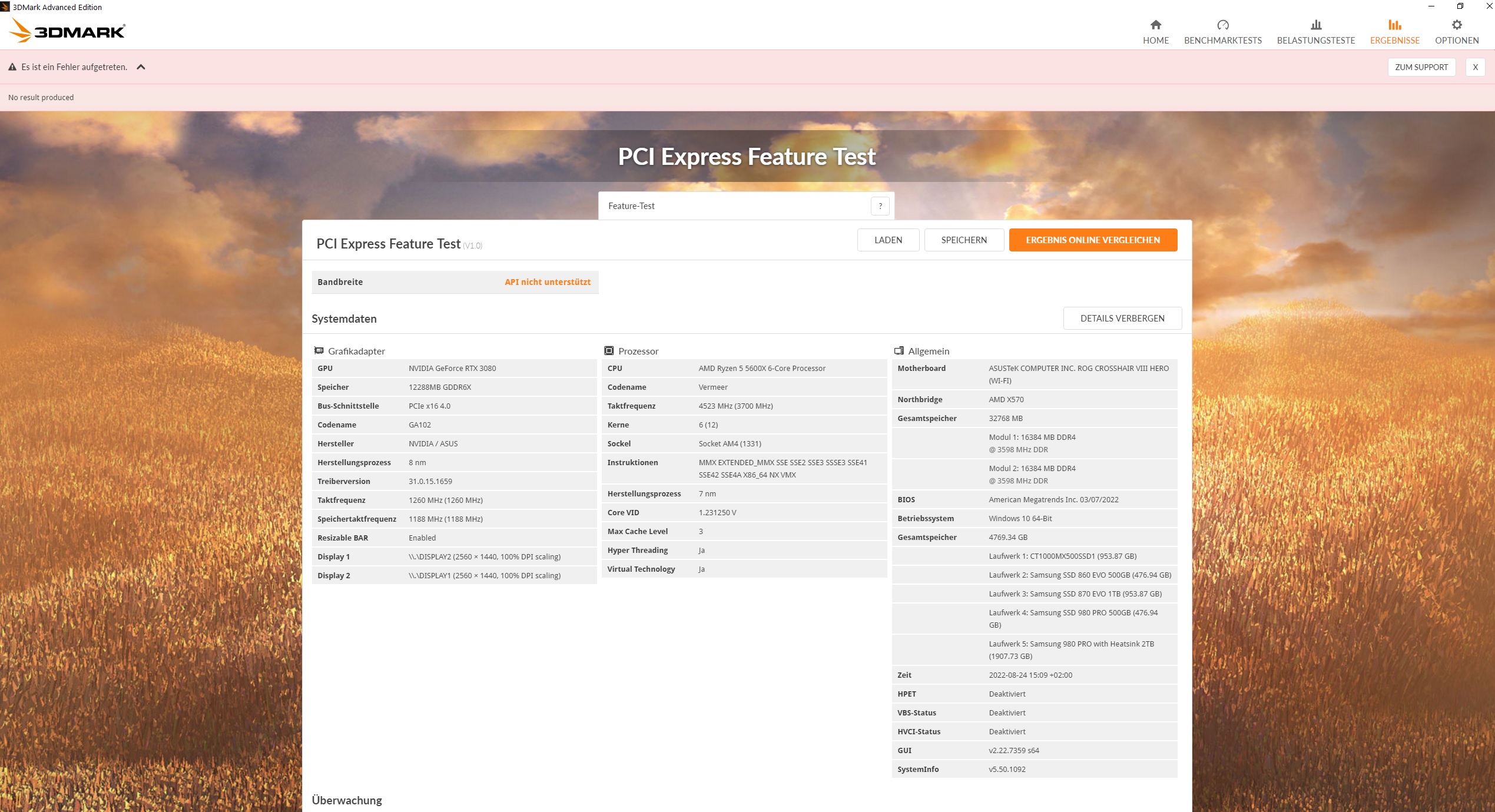Restore the window using title bar button
Image resolution: width=1495 pixels, height=812 pixels.
pyautogui.click(x=1460, y=6)
